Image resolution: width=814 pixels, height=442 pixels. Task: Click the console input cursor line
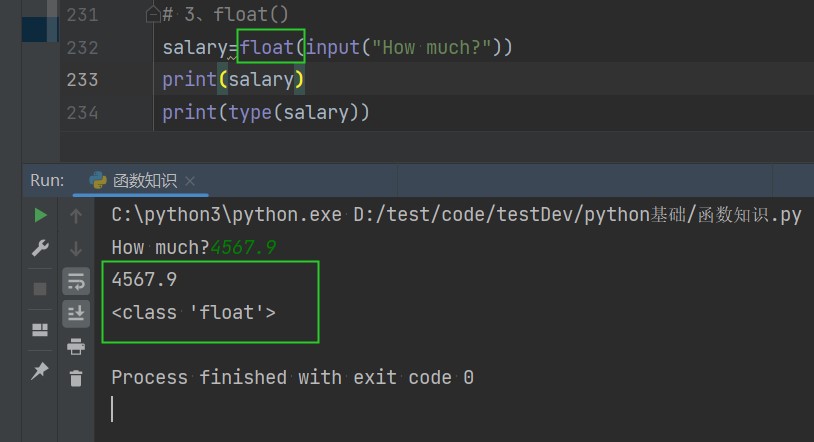[x=113, y=409]
